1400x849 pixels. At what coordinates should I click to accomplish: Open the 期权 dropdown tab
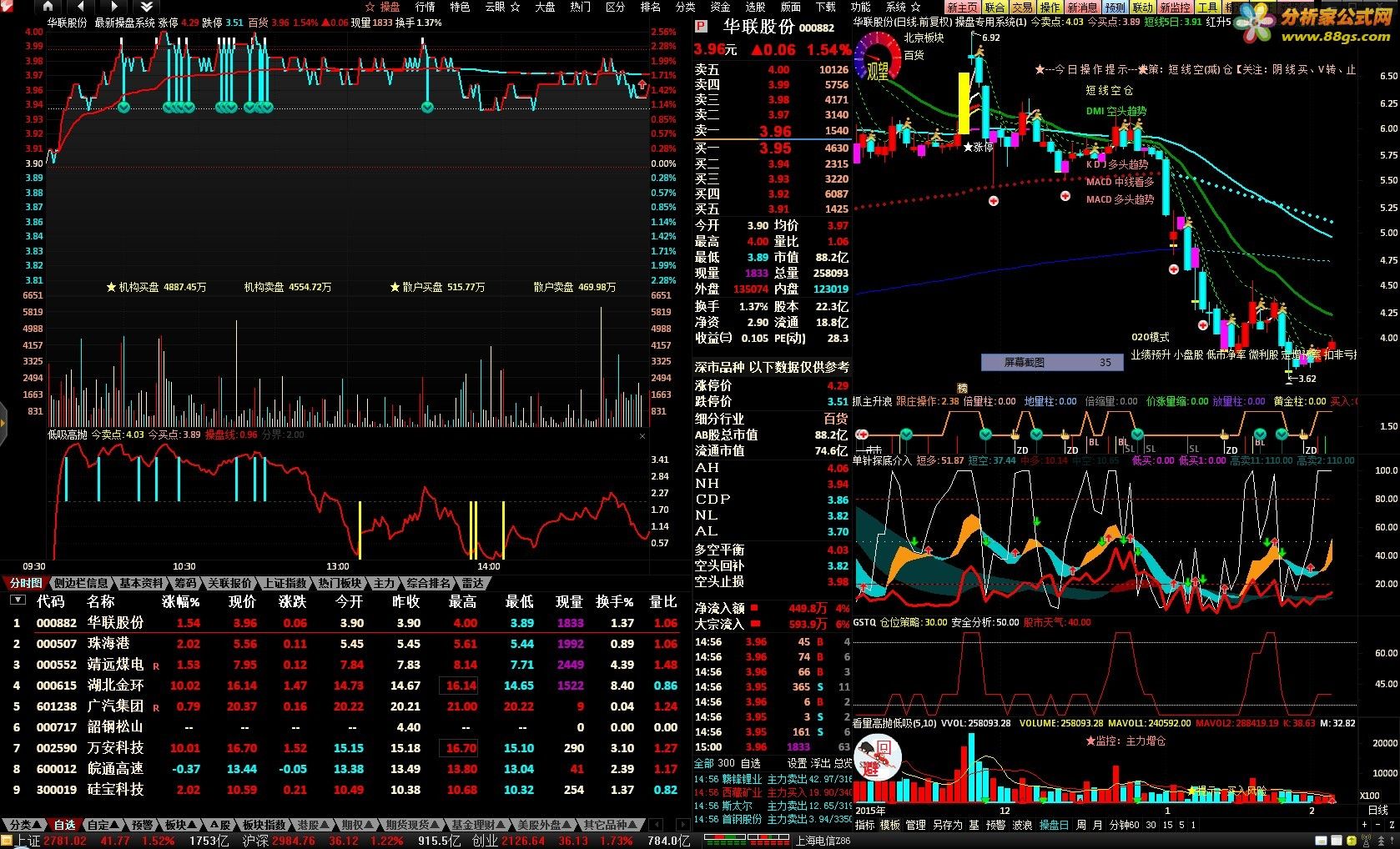(x=356, y=825)
